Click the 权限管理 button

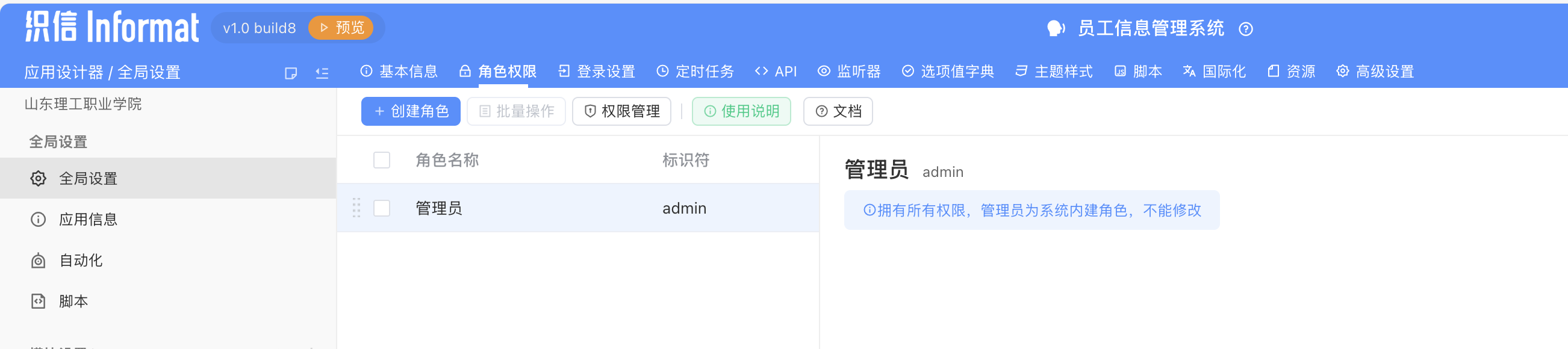coord(621,111)
